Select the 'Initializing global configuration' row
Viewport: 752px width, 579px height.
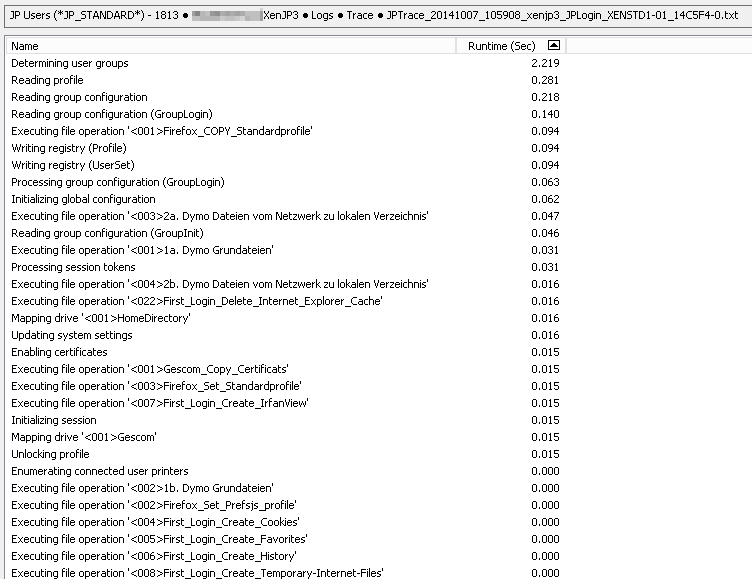pyautogui.click(x=83, y=199)
